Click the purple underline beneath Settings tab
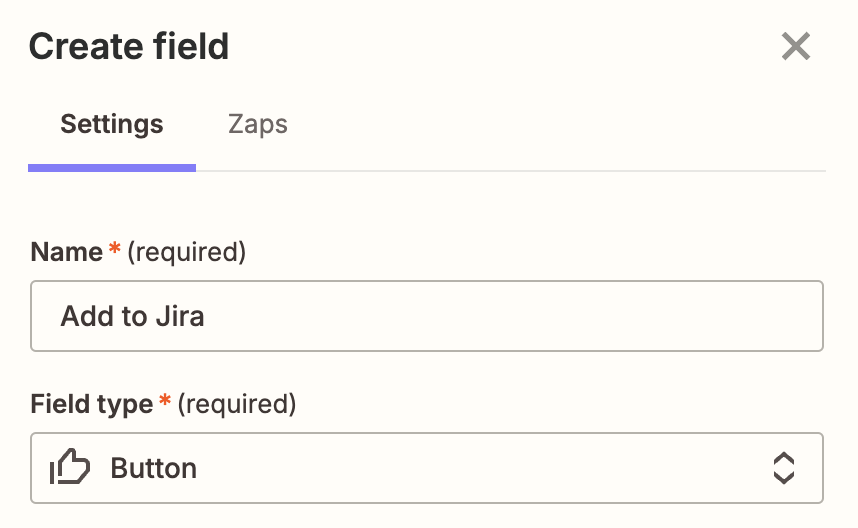This screenshot has height=528, width=858. 112,167
